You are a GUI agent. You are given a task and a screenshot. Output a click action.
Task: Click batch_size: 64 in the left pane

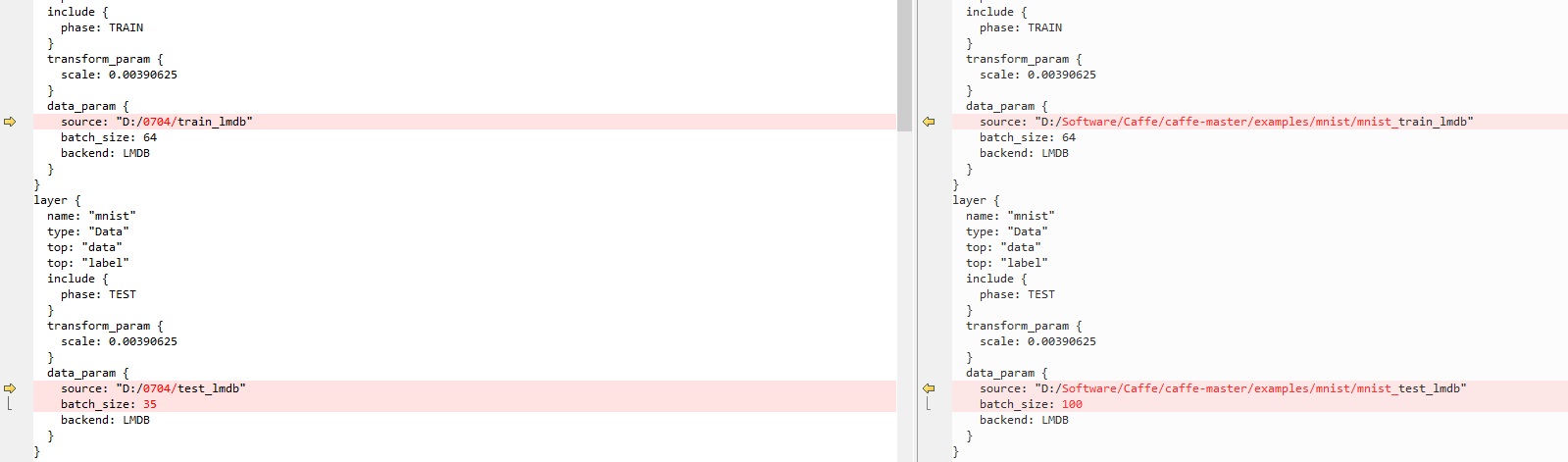(109, 137)
